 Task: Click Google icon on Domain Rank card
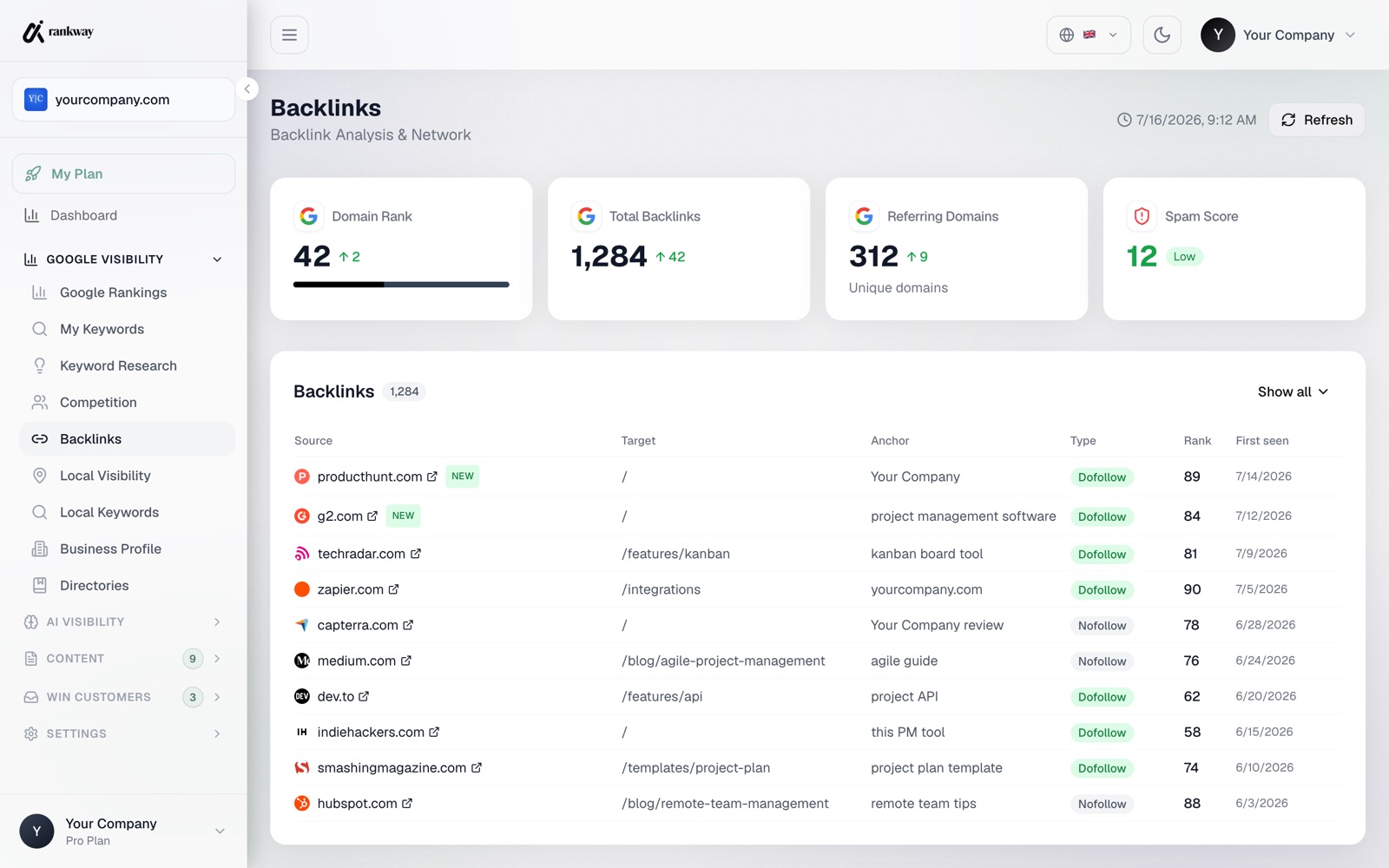click(x=308, y=216)
